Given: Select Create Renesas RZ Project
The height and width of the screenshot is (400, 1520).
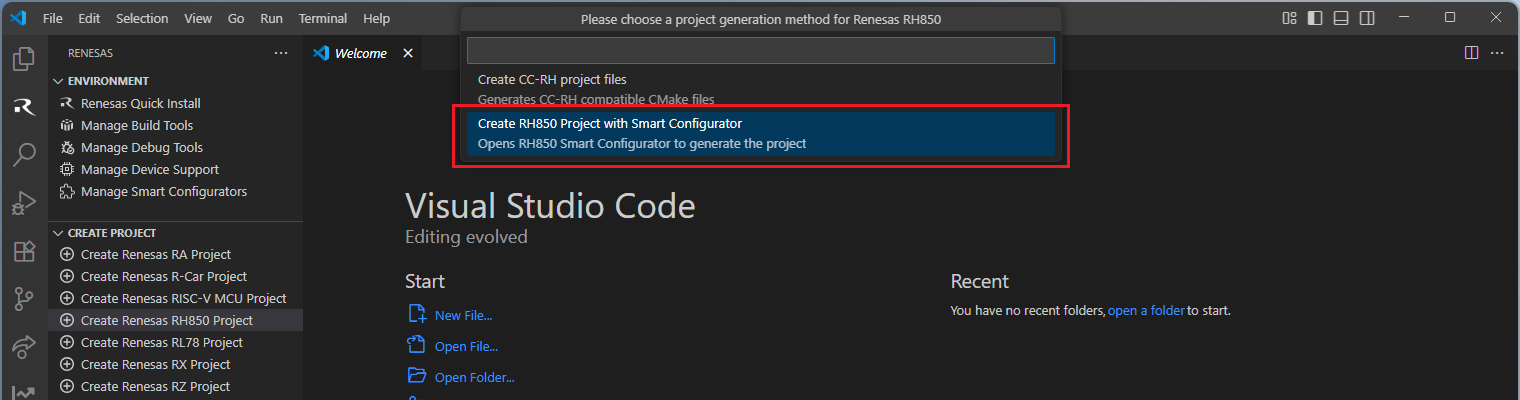Looking at the screenshot, I should pos(176,386).
